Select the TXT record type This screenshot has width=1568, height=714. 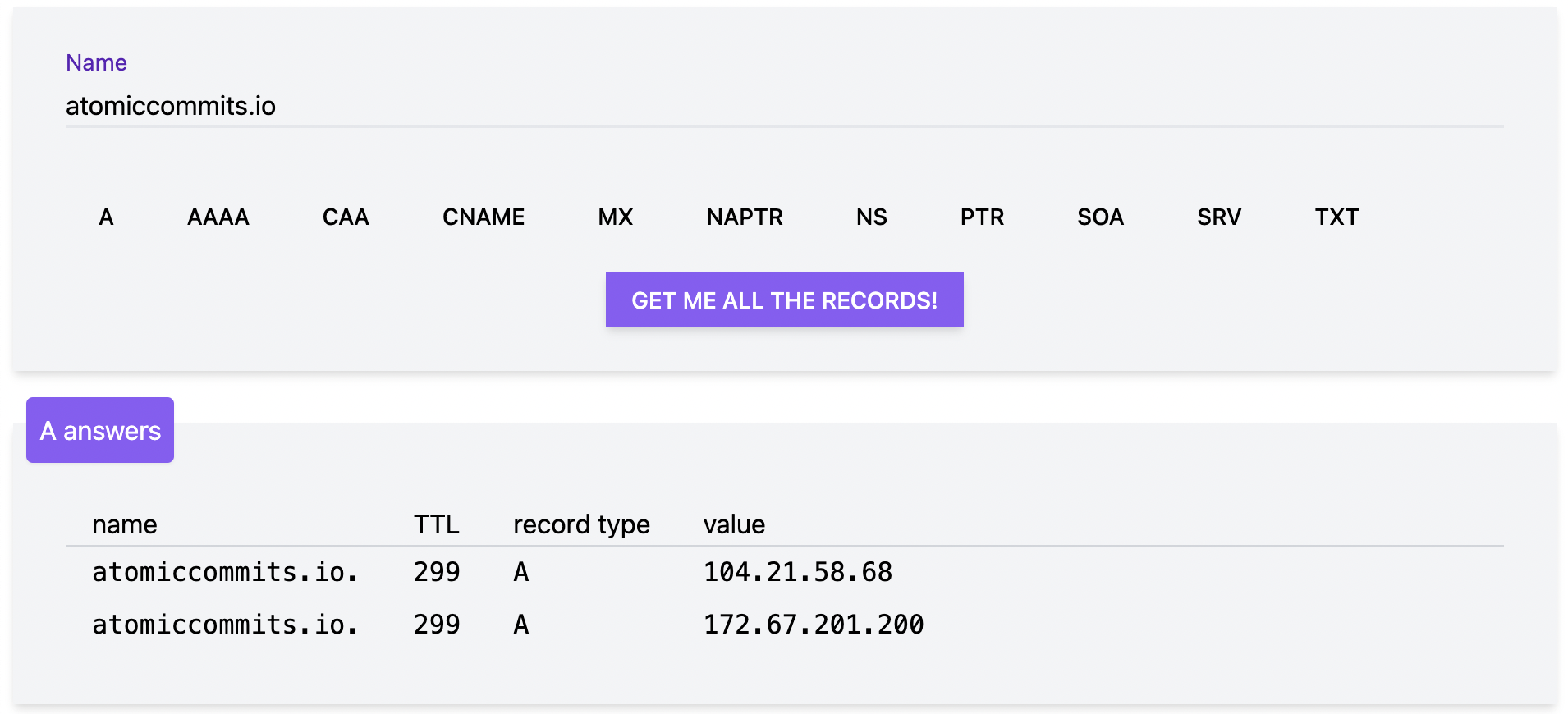click(1336, 217)
